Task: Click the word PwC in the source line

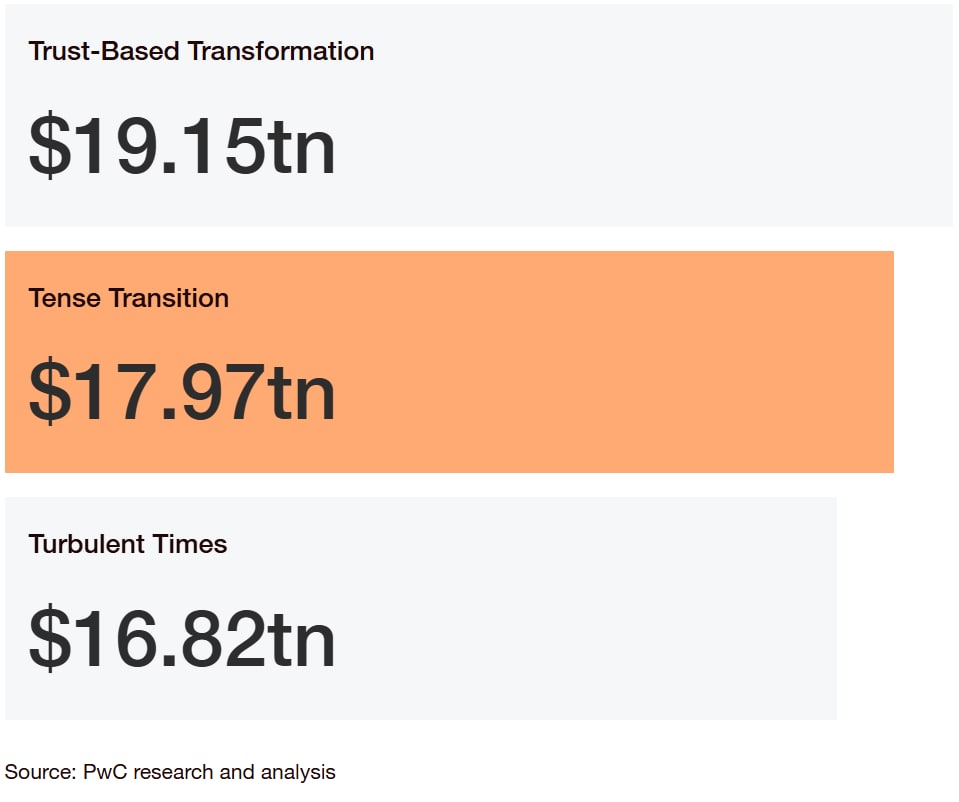Action: (105, 772)
